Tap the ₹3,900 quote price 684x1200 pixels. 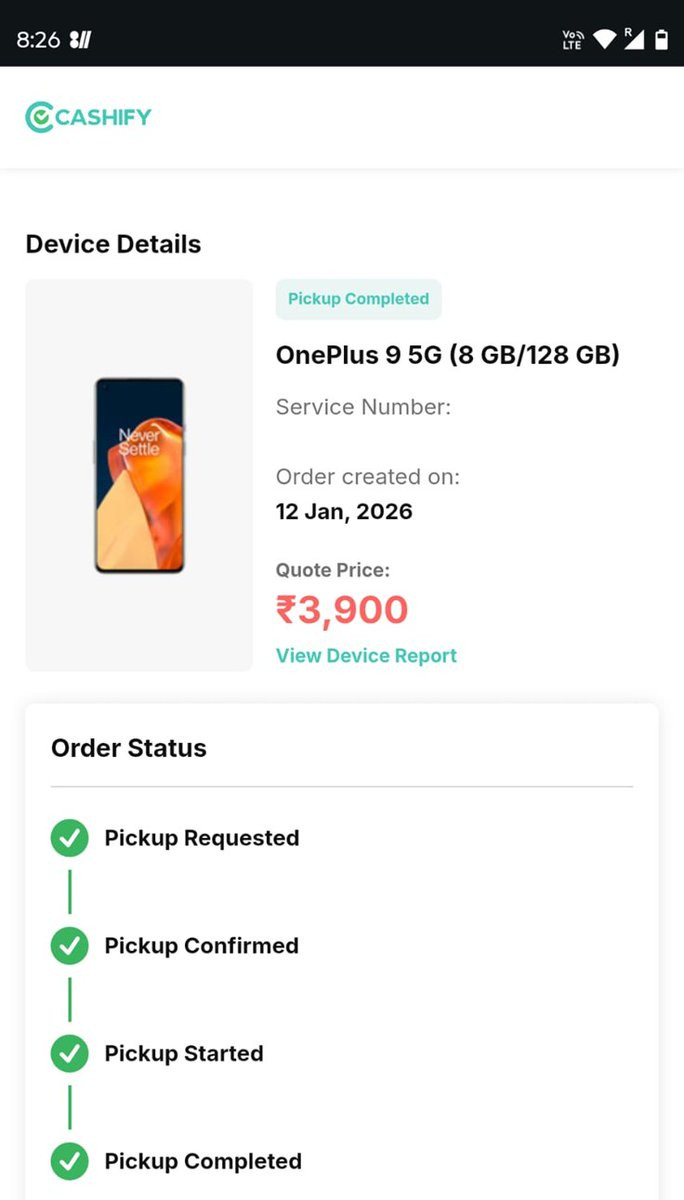coord(342,610)
